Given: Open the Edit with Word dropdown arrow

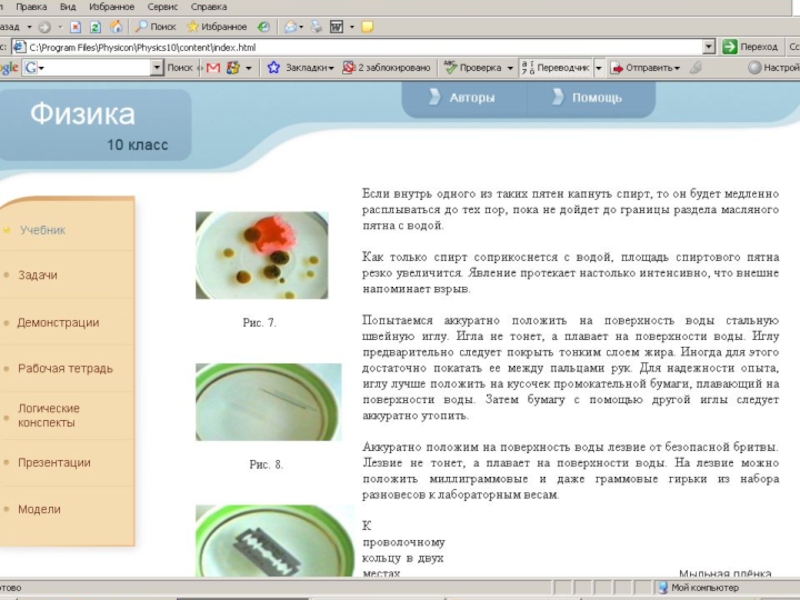Looking at the screenshot, I should pyautogui.click(x=352, y=27).
